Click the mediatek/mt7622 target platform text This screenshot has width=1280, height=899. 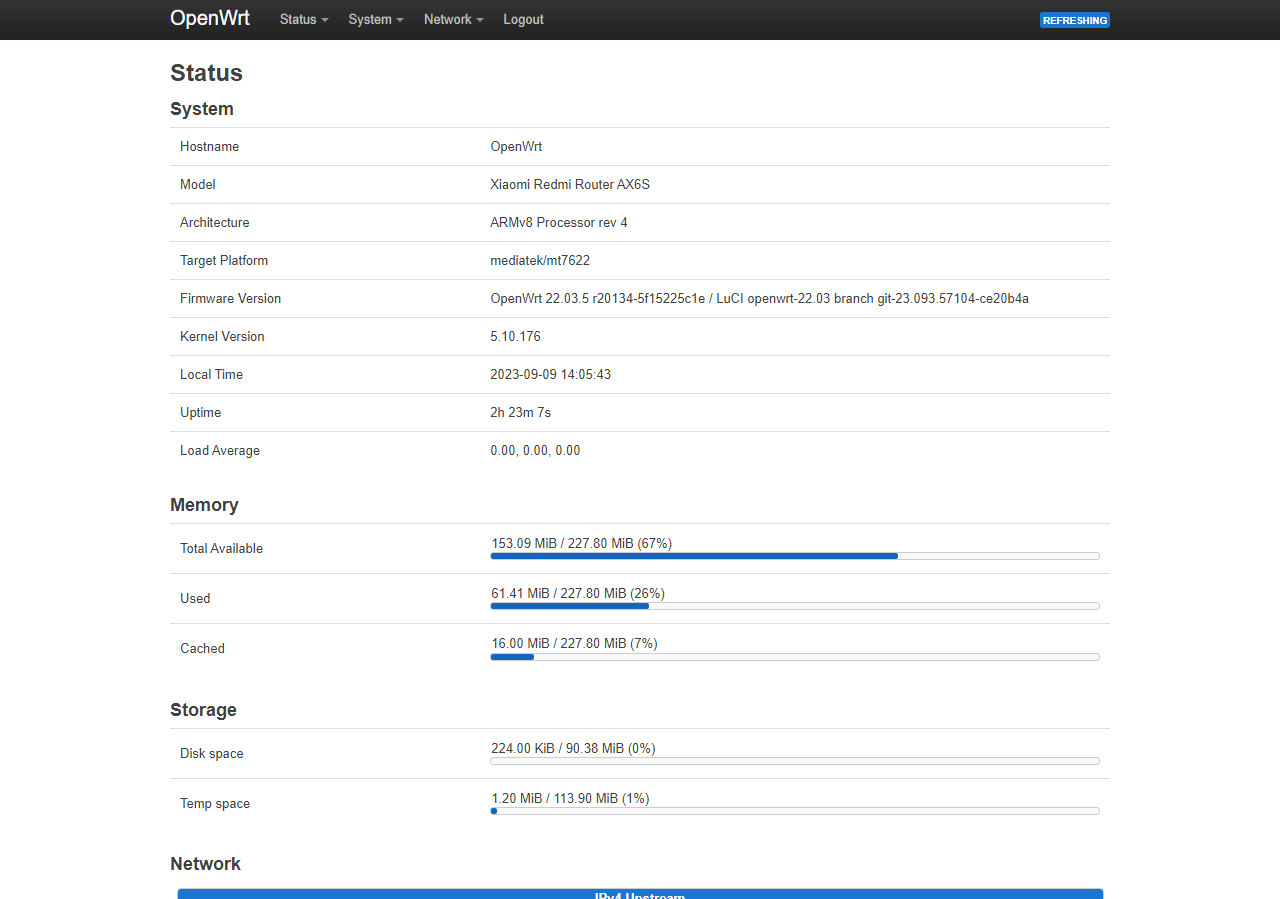[540, 261]
